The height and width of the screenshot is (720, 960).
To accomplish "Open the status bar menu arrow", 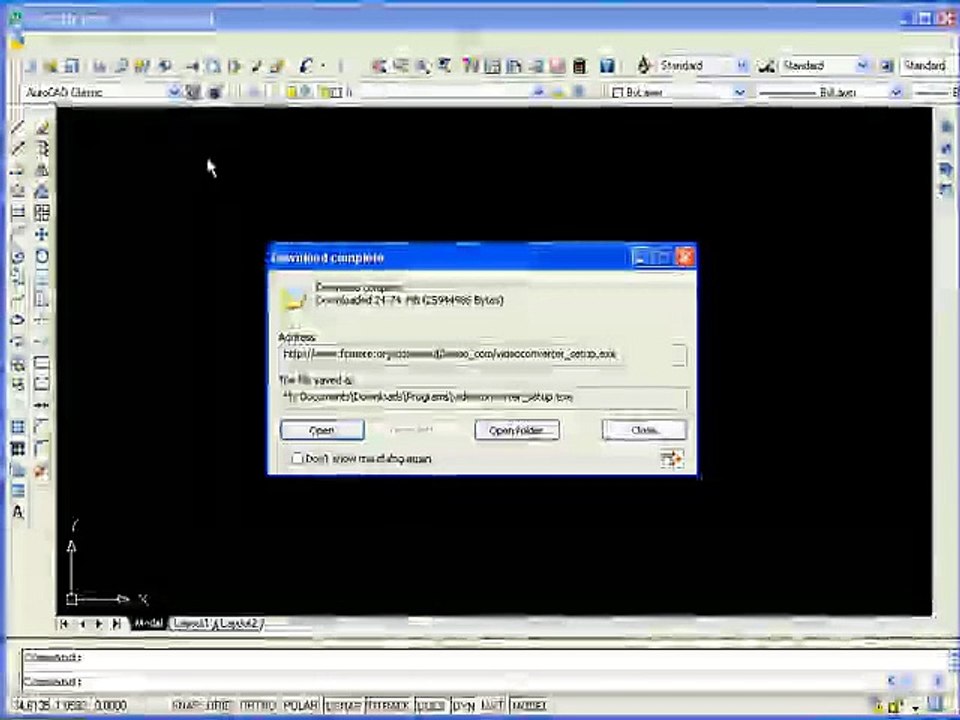I will point(915,707).
